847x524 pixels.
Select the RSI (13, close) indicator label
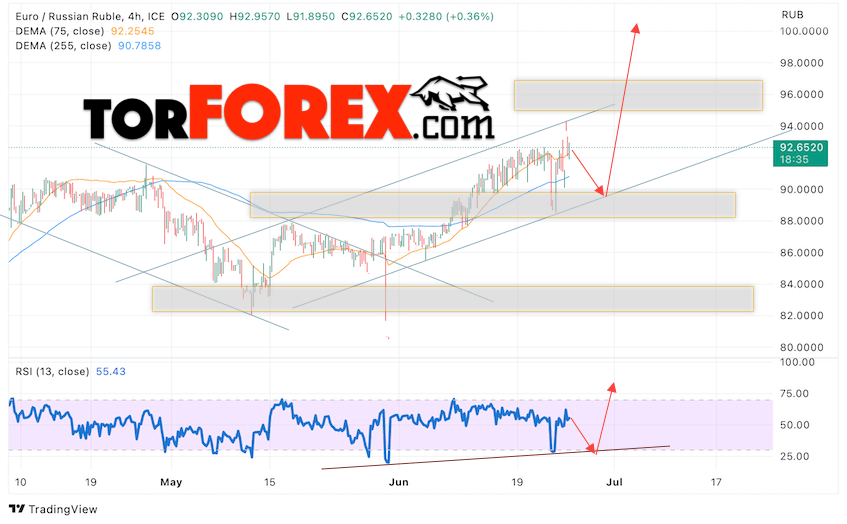pos(52,372)
